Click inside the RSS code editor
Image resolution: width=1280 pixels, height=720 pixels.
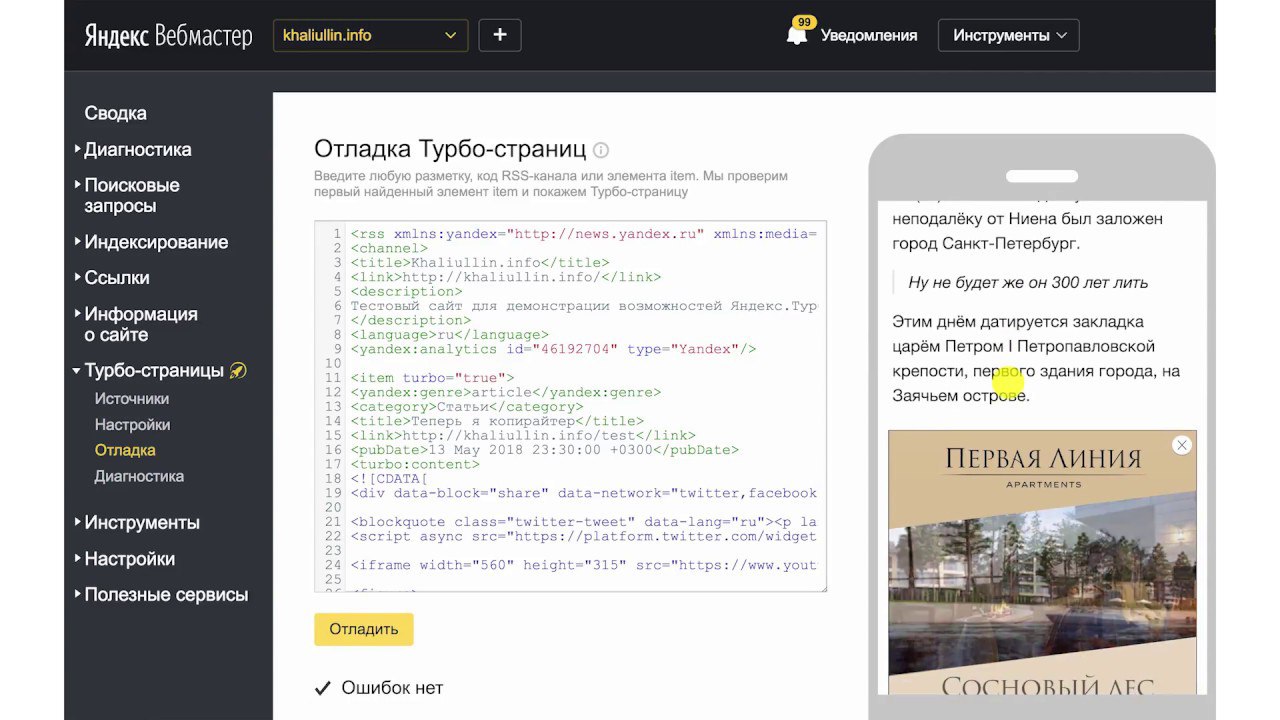(570, 406)
